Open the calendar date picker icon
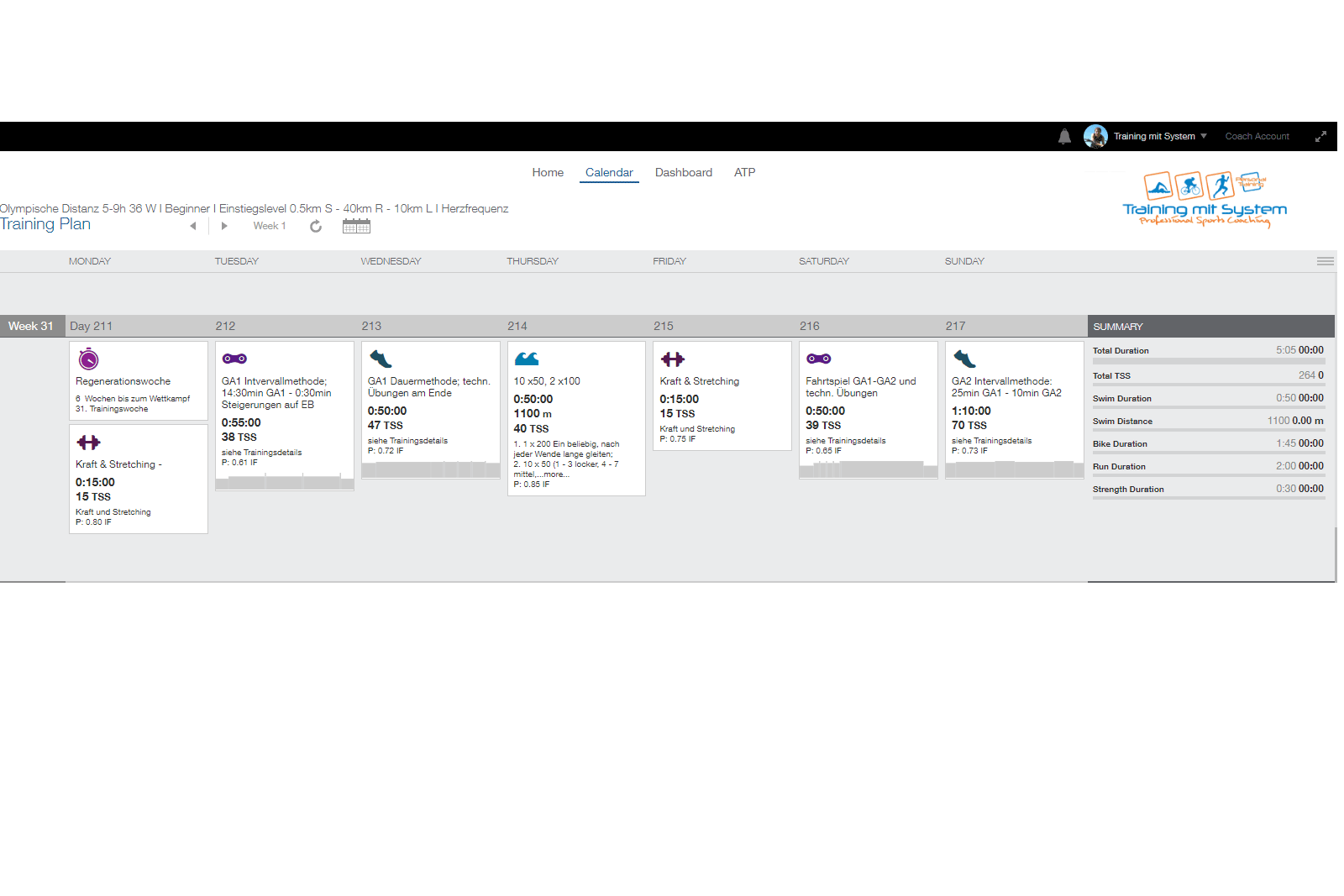The width and height of the screenshot is (1344, 896). click(356, 226)
